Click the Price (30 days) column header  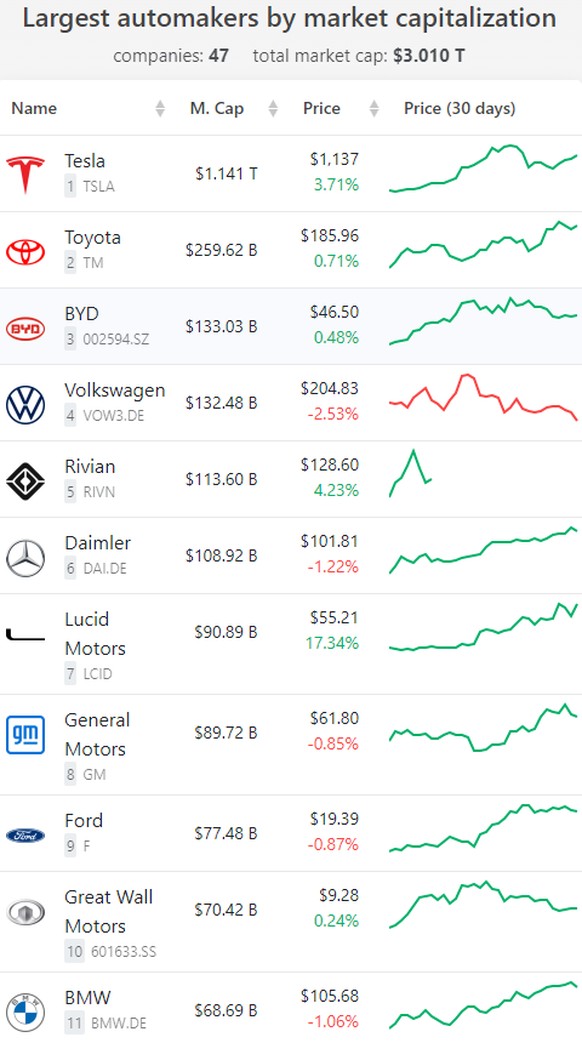(x=460, y=108)
